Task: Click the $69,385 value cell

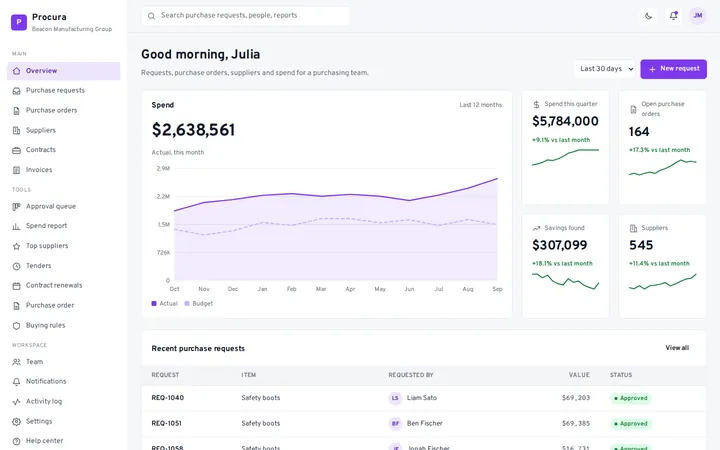Action: coord(576,423)
